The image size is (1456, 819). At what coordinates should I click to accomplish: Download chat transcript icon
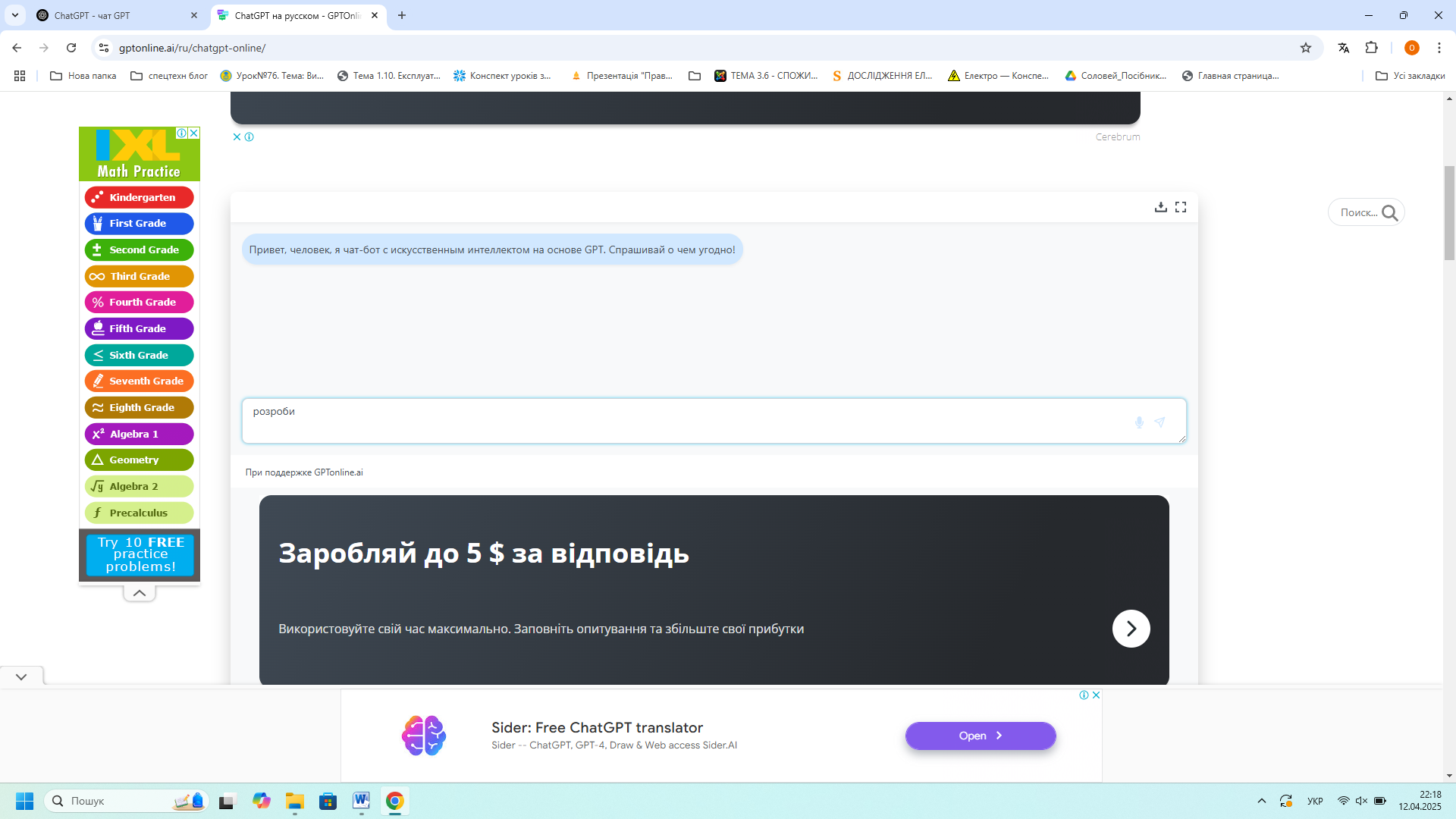pyautogui.click(x=1160, y=207)
